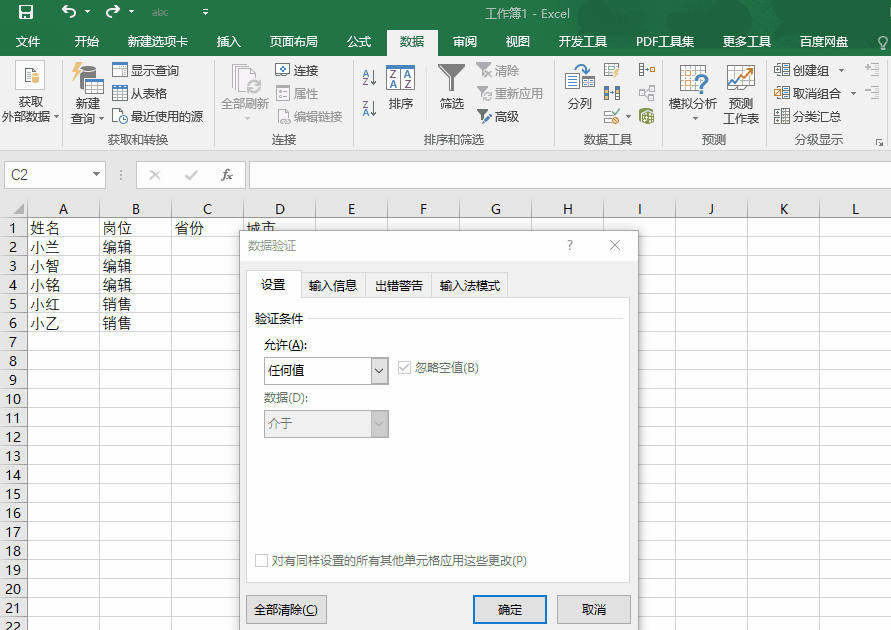Screen dimensions: 891x630
Task: Switch to Page Layout (页面布局) tab
Action: [x=293, y=41]
